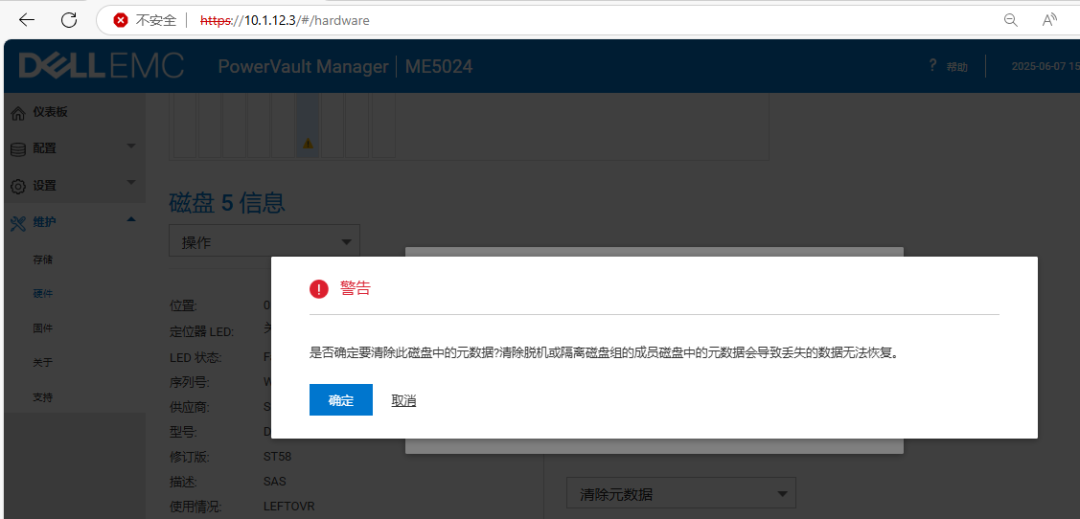Click the 不安全 label in address bar

pyautogui.click(x=156, y=21)
